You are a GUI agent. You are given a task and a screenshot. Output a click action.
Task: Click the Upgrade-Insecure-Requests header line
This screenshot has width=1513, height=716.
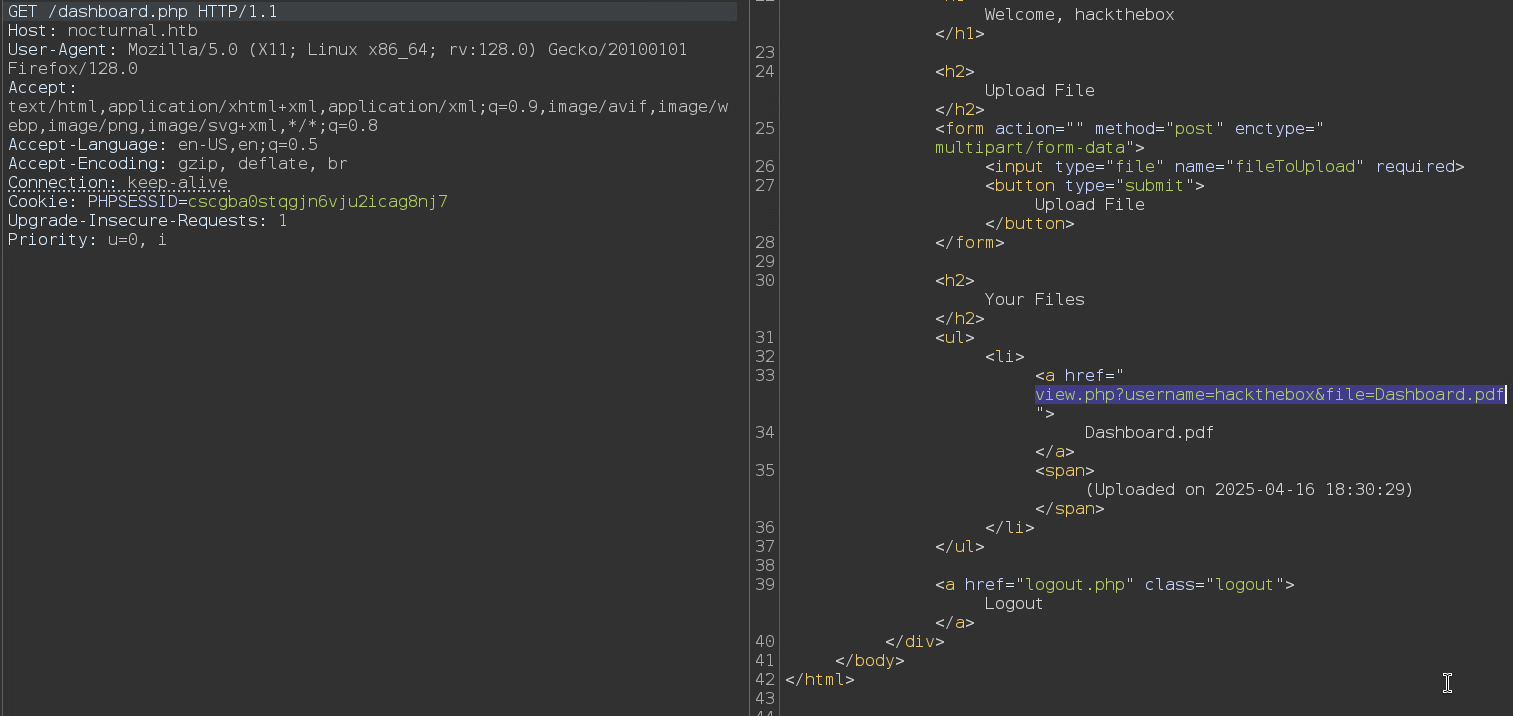pyautogui.click(x=147, y=221)
